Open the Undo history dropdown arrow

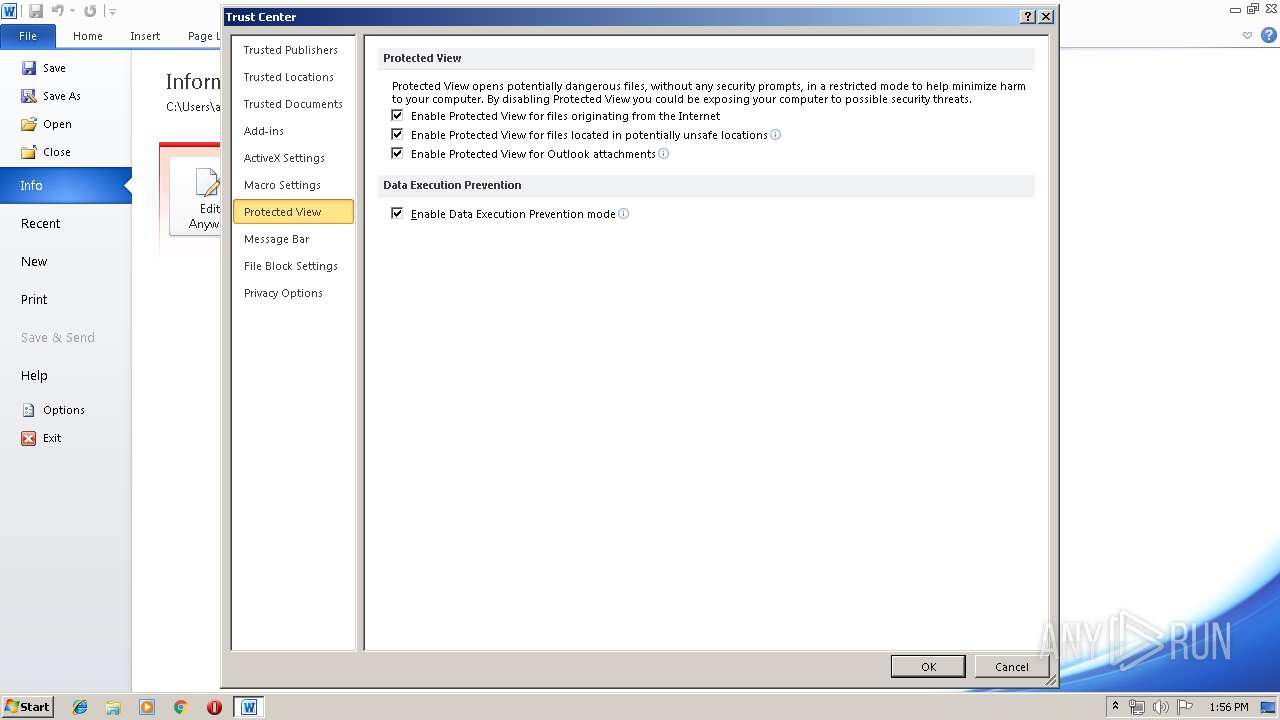tap(72, 12)
